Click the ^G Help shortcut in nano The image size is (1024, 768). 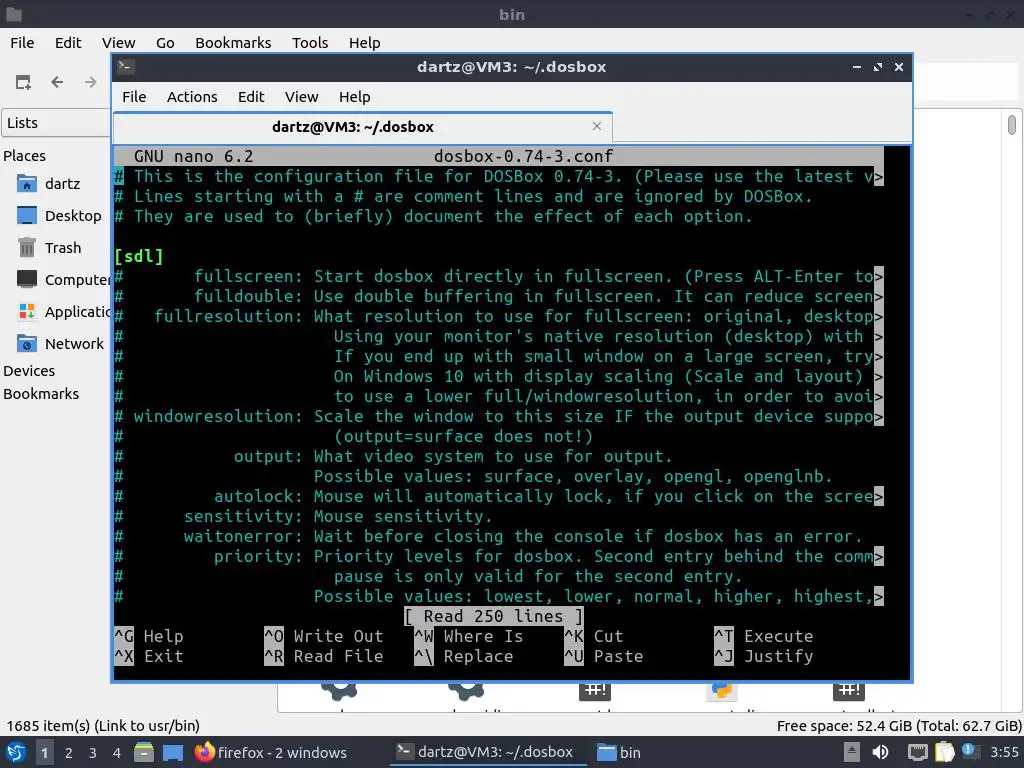(x=149, y=636)
